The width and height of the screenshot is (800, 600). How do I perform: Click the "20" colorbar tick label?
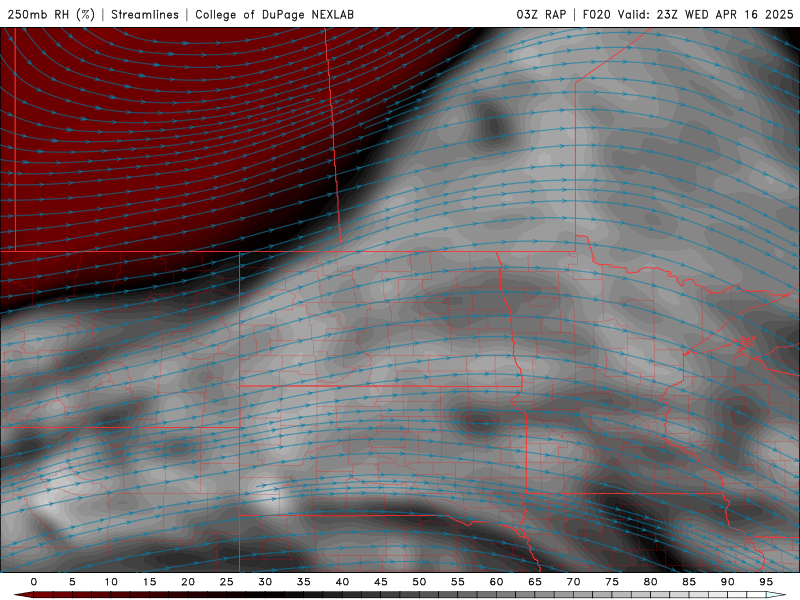188,582
